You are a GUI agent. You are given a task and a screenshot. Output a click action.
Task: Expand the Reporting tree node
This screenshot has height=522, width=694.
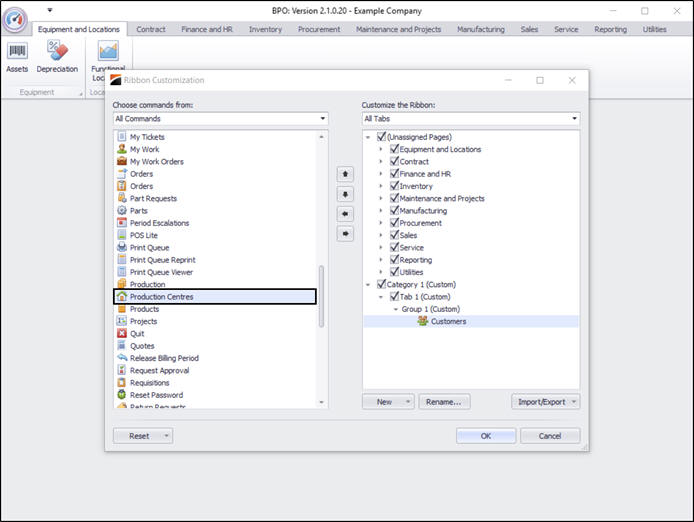click(x=381, y=260)
